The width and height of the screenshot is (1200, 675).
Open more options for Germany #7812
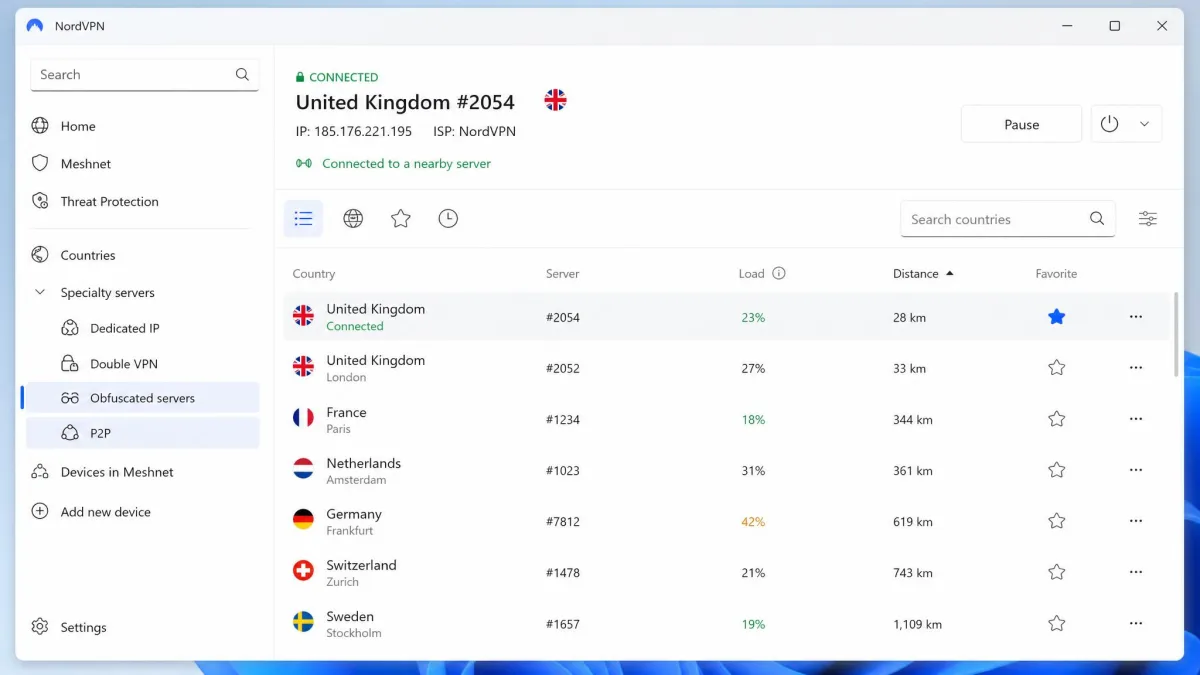point(1135,521)
